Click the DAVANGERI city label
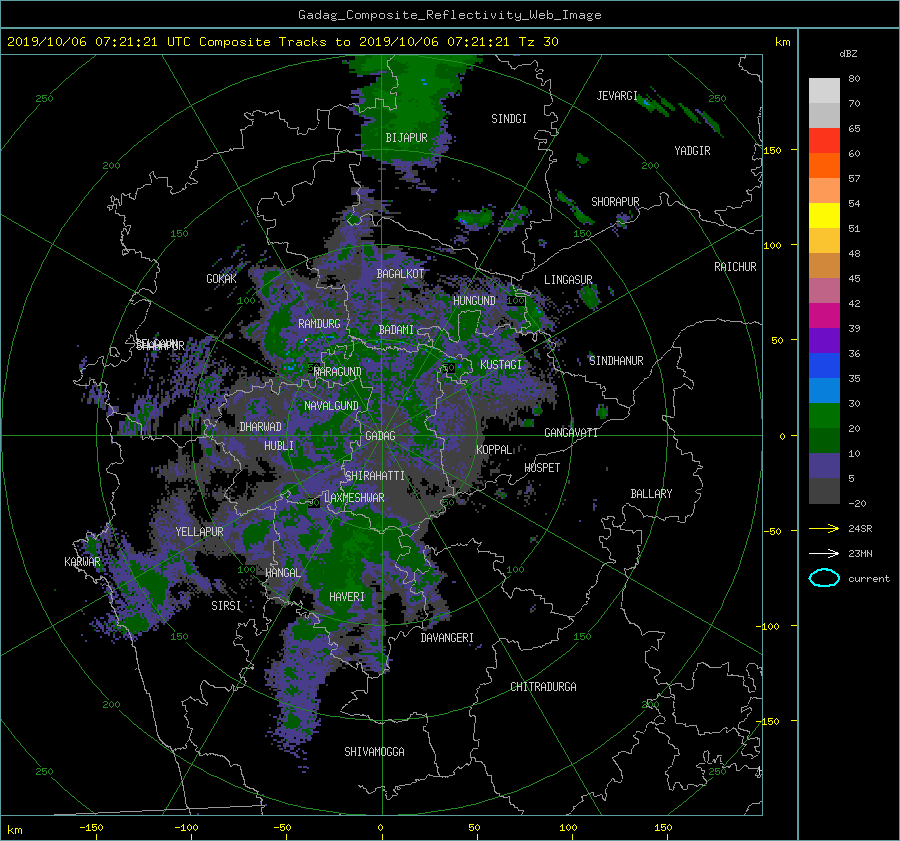 pyautogui.click(x=447, y=638)
